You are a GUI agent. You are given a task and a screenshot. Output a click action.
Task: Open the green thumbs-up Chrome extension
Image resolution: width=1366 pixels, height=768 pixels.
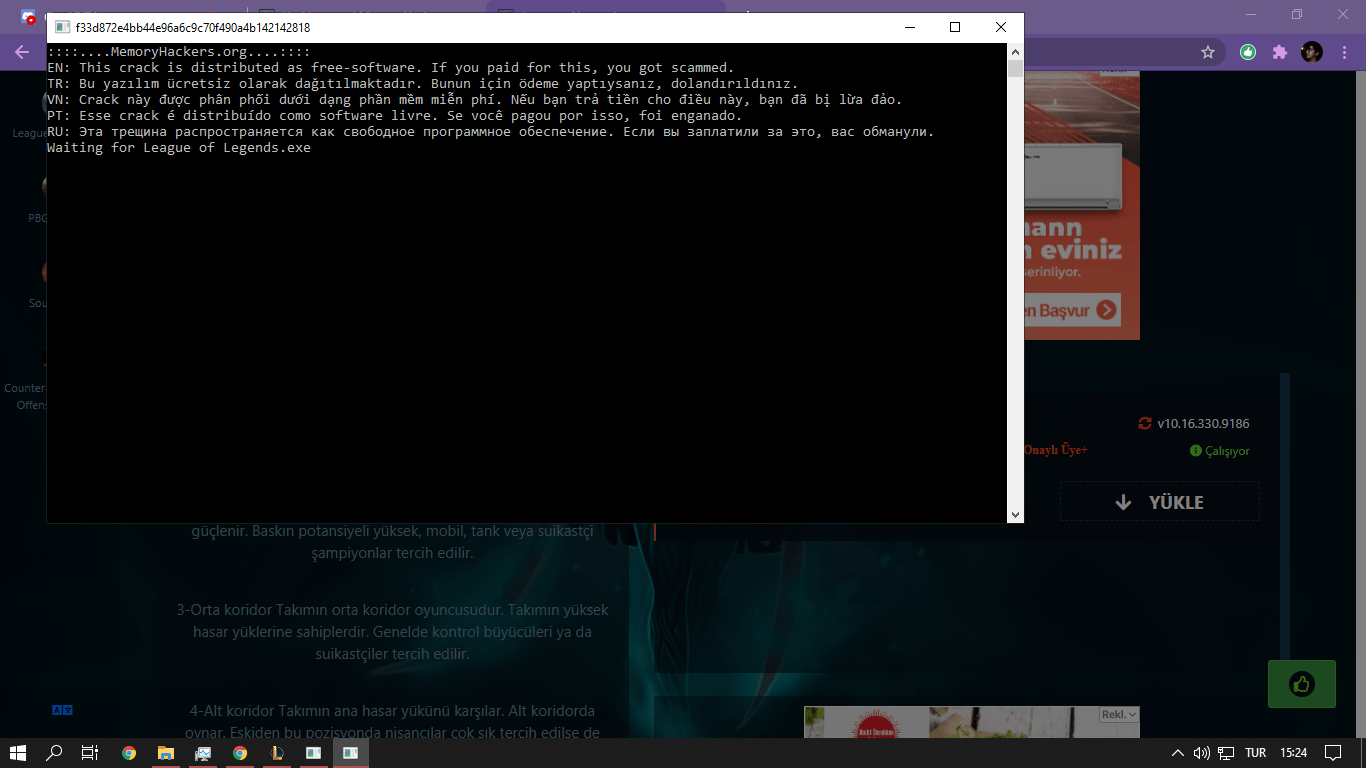point(1248,52)
